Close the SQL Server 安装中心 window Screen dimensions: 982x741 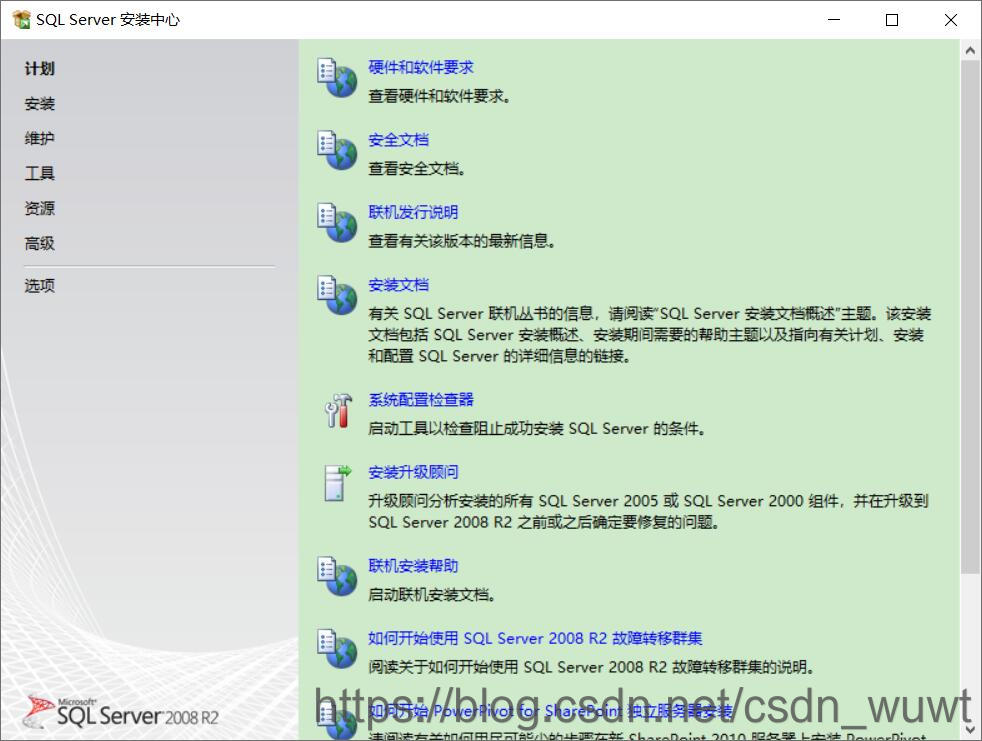pos(951,19)
